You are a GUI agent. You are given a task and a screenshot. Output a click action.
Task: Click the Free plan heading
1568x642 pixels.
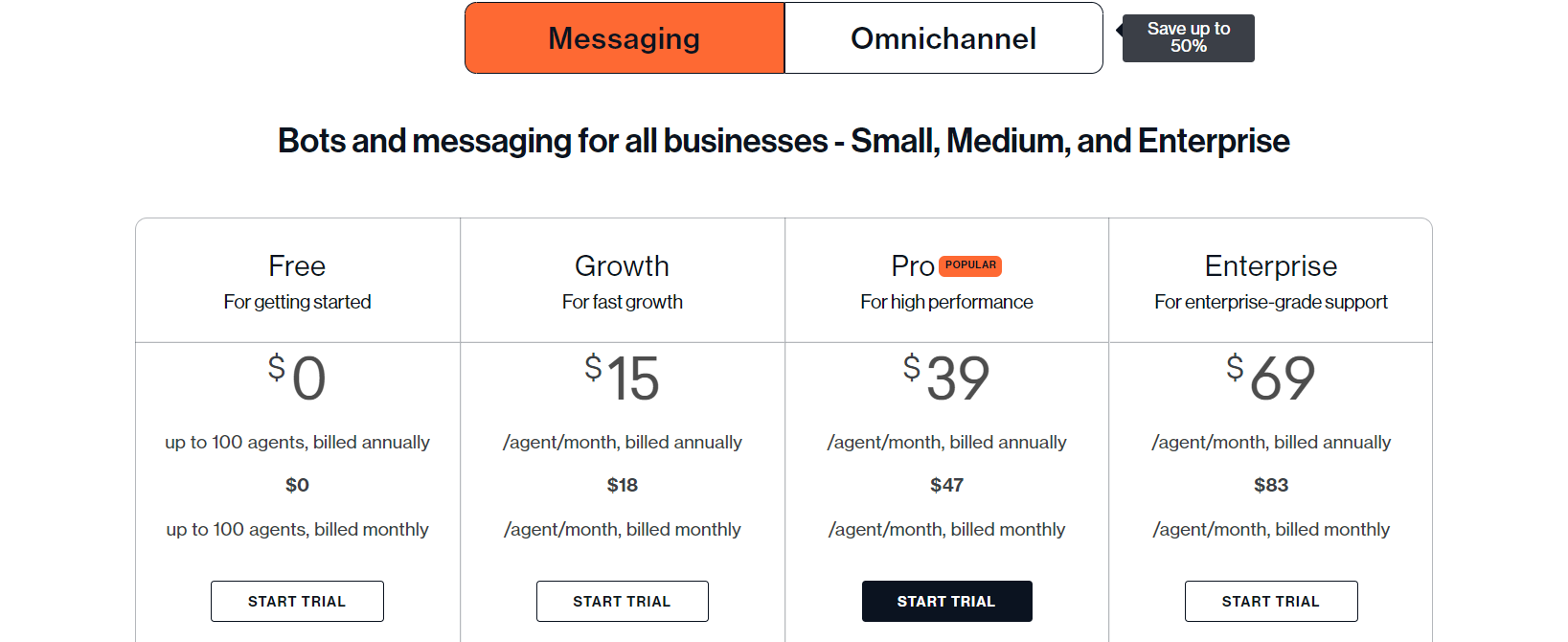[297, 265]
